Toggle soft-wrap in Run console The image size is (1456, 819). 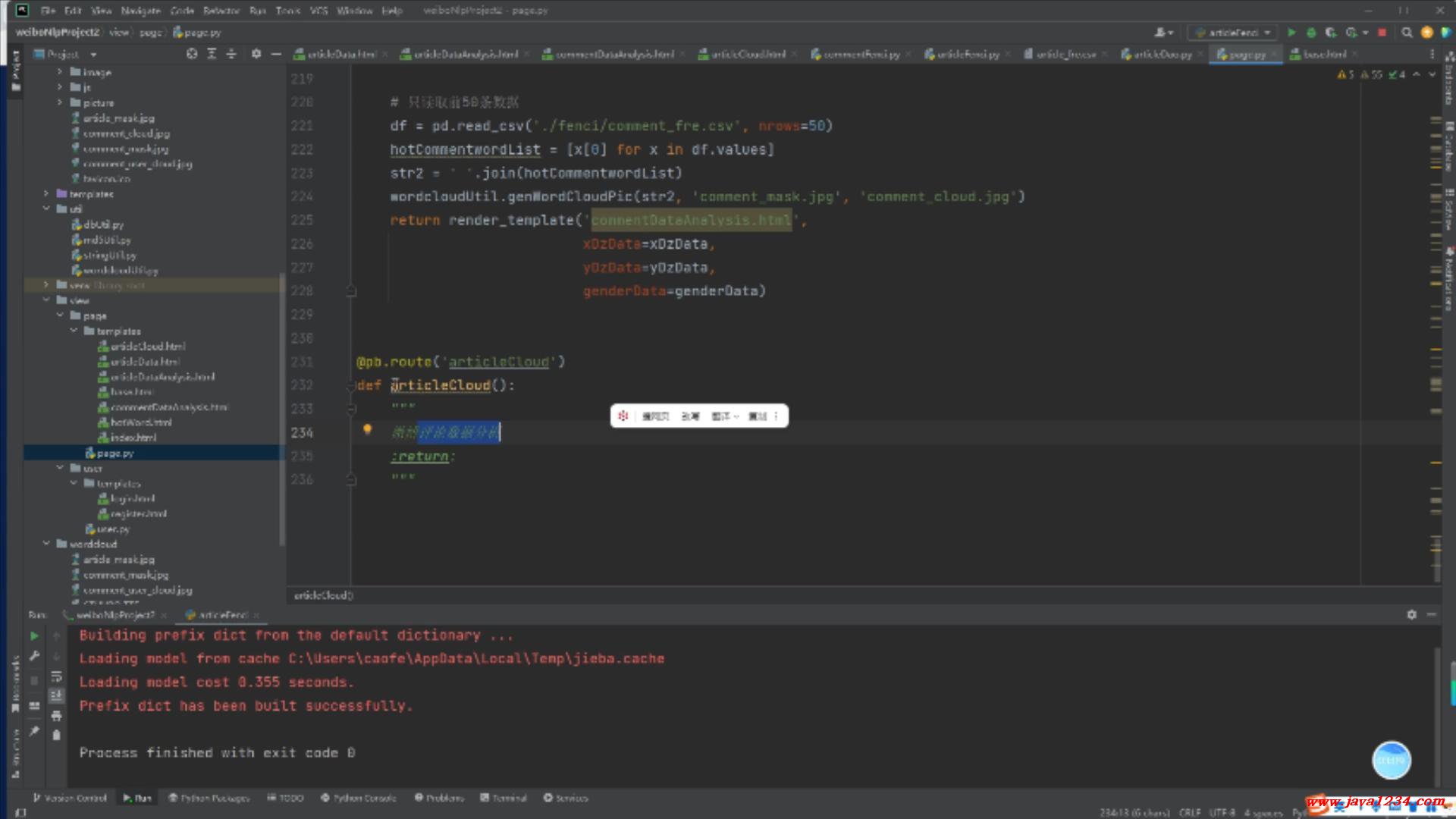pyautogui.click(x=56, y=676)
